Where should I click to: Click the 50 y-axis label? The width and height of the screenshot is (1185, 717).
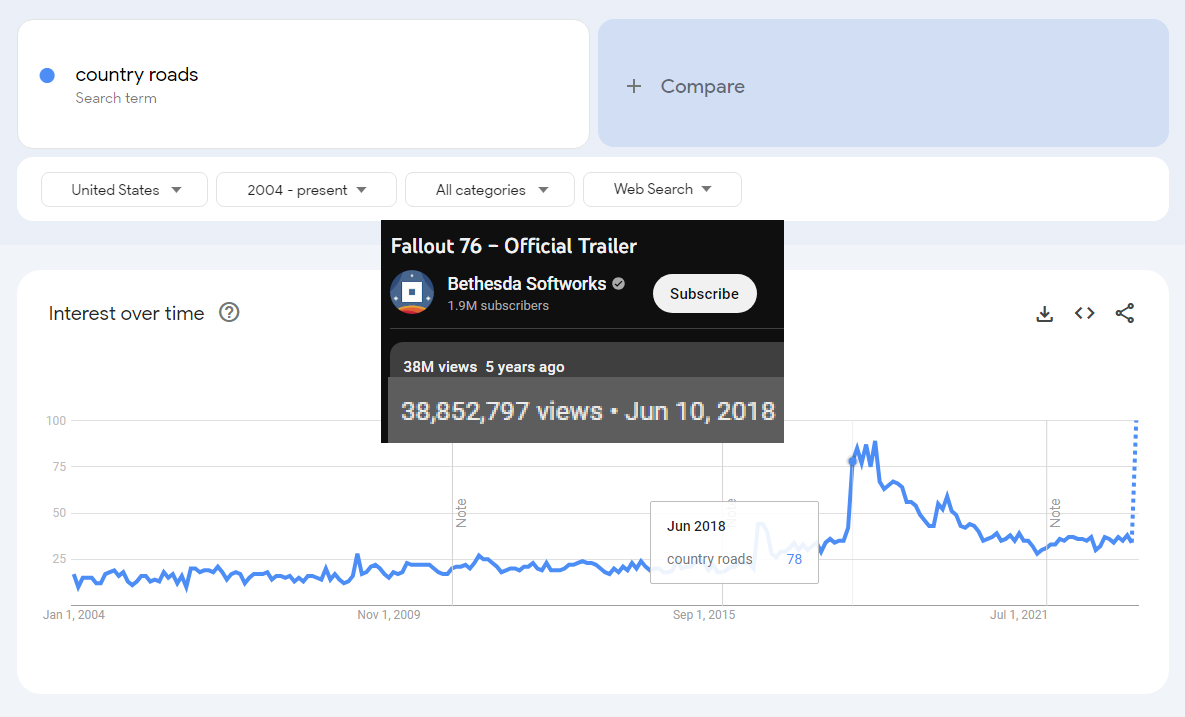click(x=59, y=513)
